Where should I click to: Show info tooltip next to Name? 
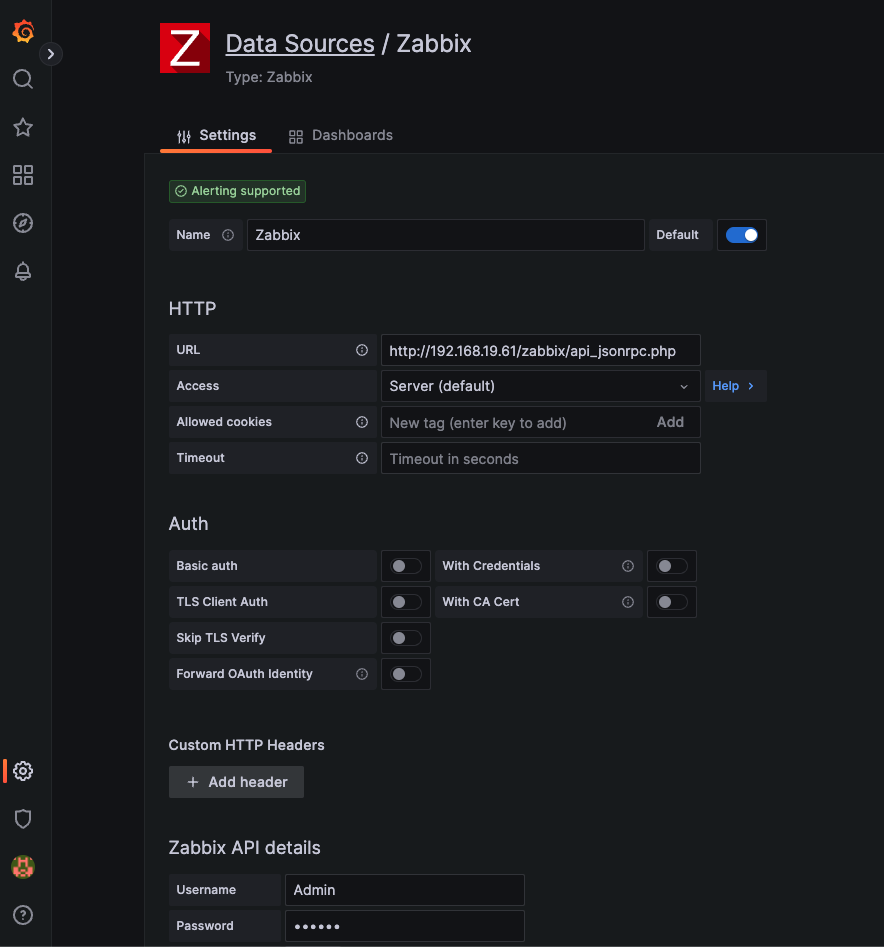pyautogui.click(x=228, y=235)
